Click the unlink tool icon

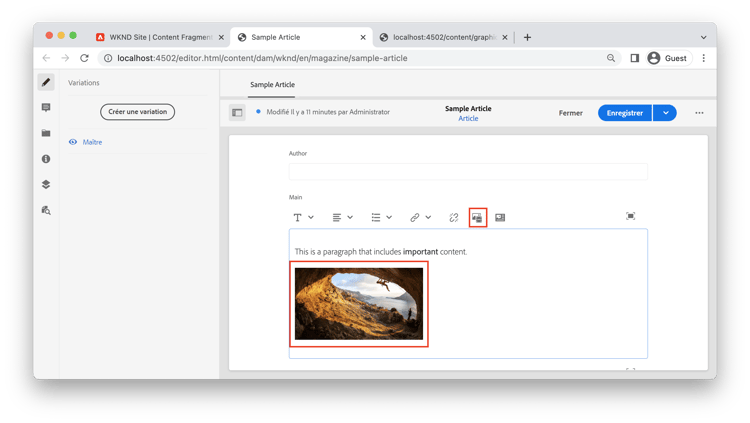tap(453, 218)
